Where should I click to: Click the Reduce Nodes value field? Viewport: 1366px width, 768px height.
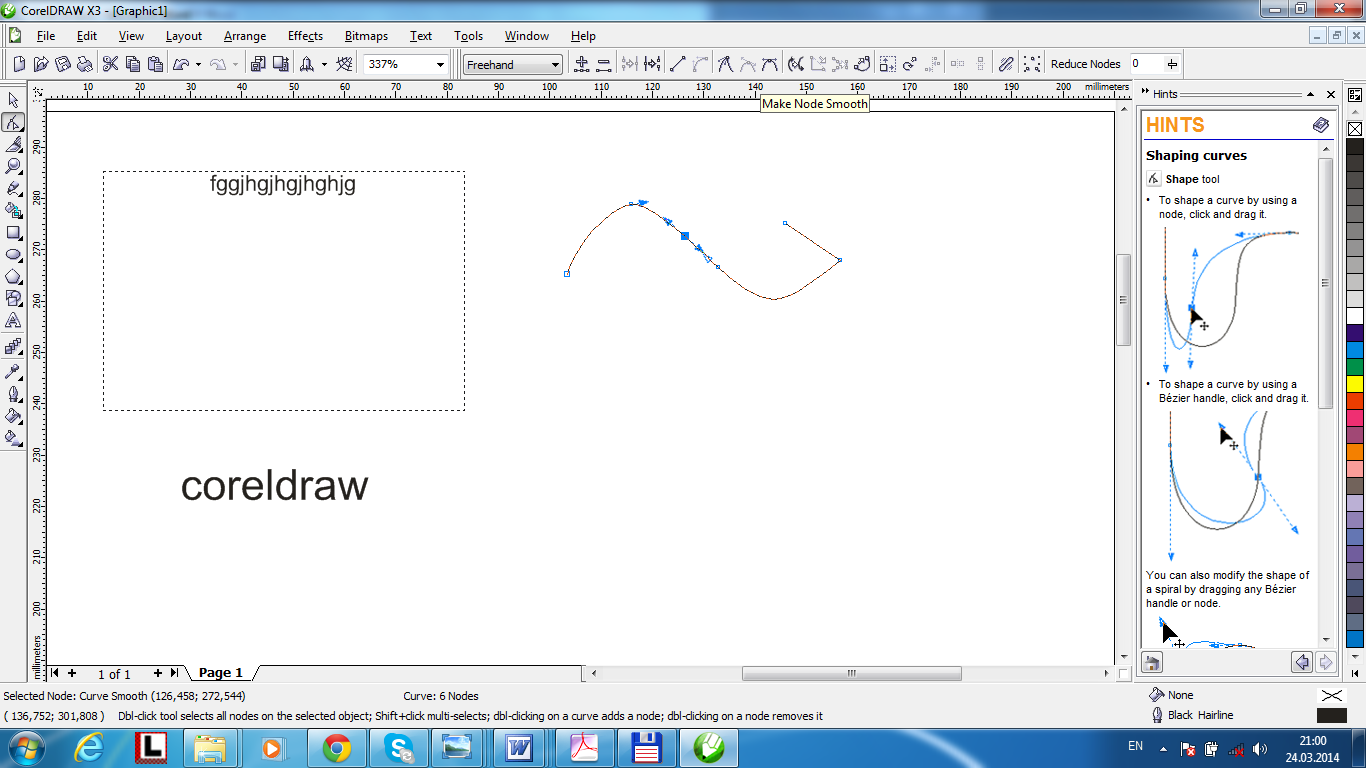1146,64
